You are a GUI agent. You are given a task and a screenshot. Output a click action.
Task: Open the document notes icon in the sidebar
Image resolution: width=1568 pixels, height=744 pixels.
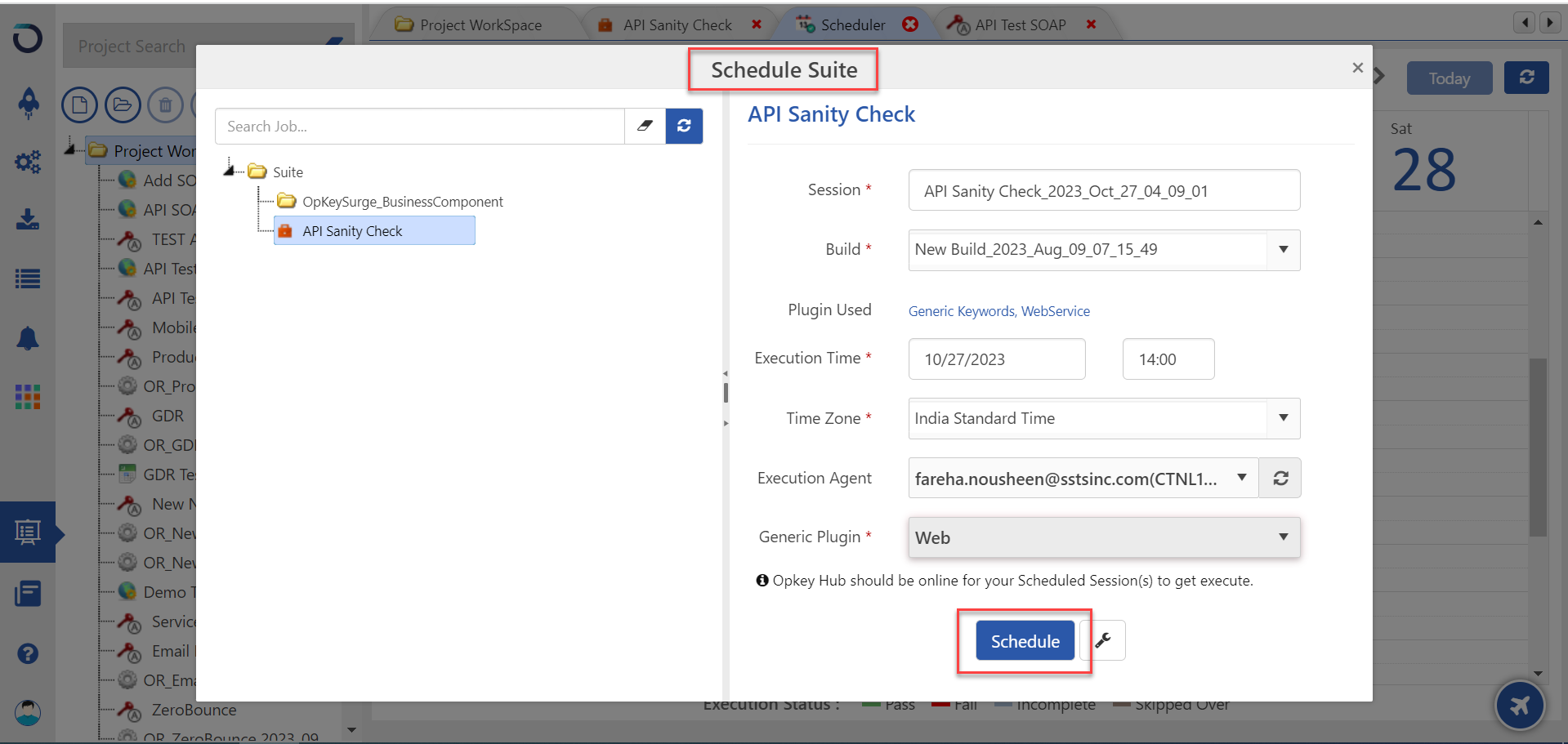coord(28,594)
